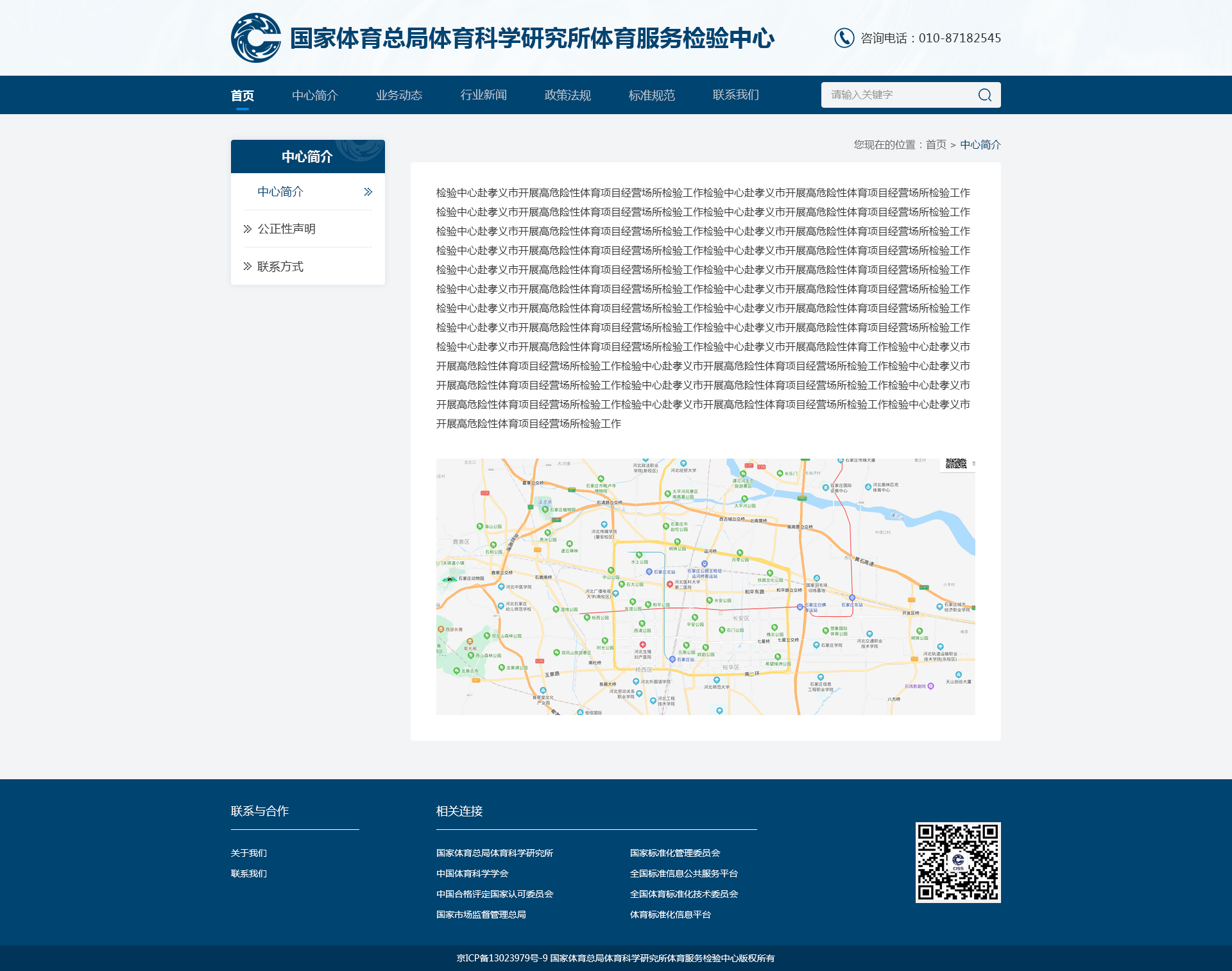Open the 首页 navigation tab
The width and height of the screenshot is (1232, 971).
[242, 96]
